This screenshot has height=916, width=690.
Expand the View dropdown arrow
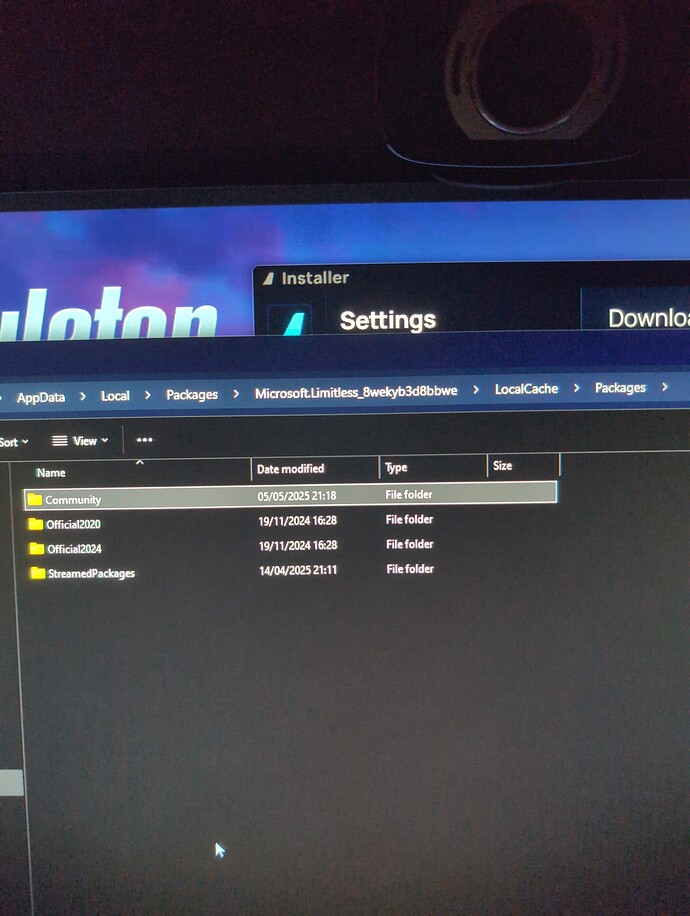coord(105,441)
